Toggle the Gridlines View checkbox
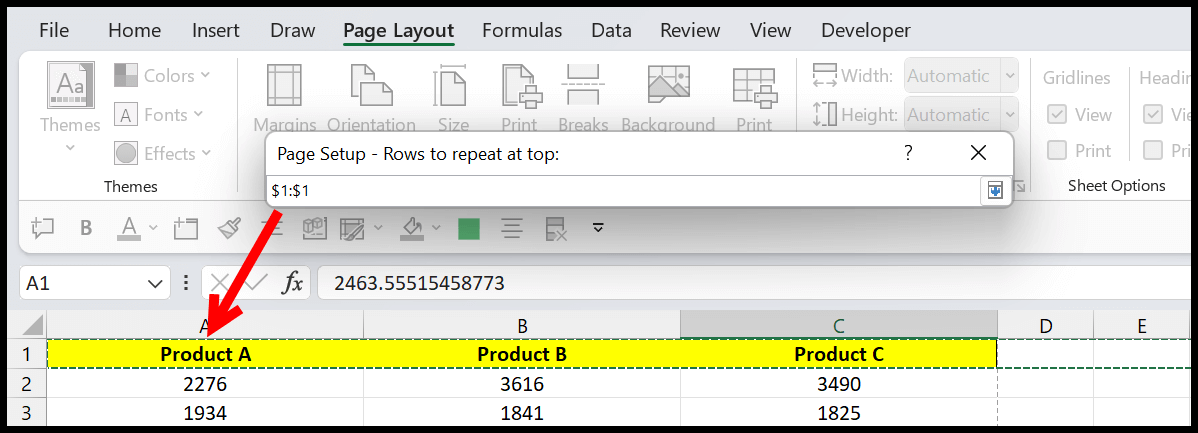The width and height of the screenshot is (1198, 433). pos(1057,115)
